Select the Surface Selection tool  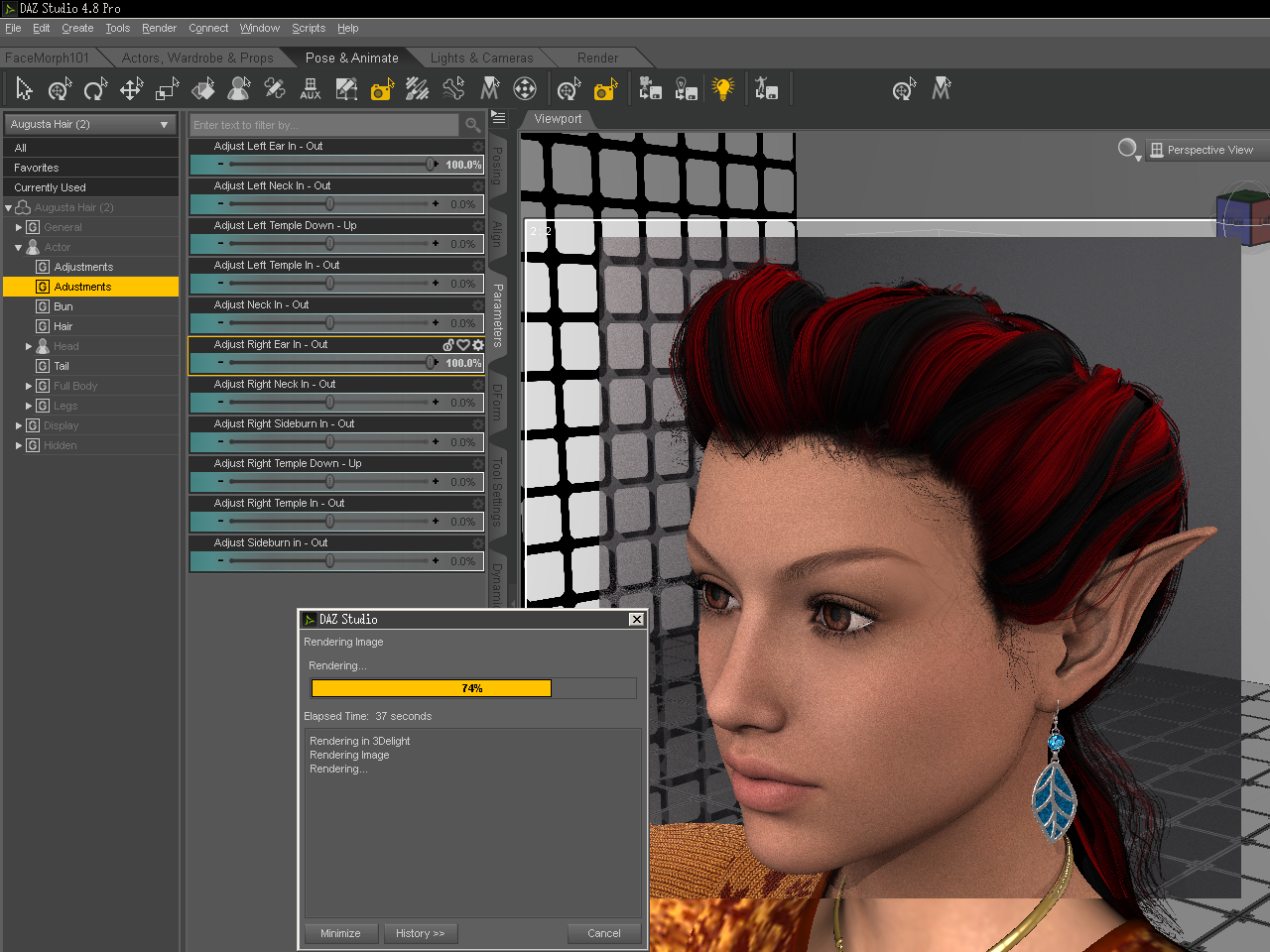[x=203, y=89]
